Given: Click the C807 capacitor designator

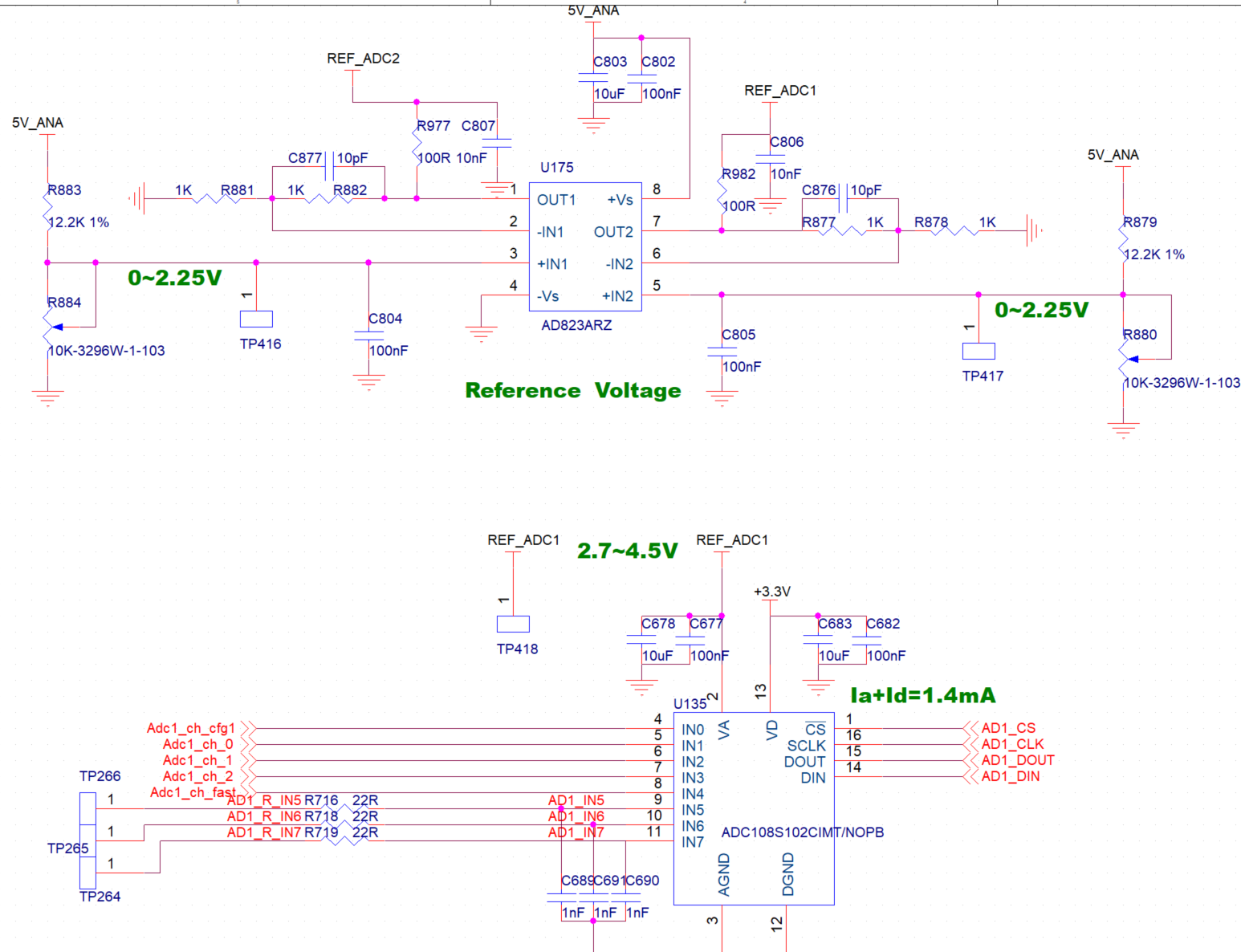Looking at the screenshot, I should (x=478, y=126).
